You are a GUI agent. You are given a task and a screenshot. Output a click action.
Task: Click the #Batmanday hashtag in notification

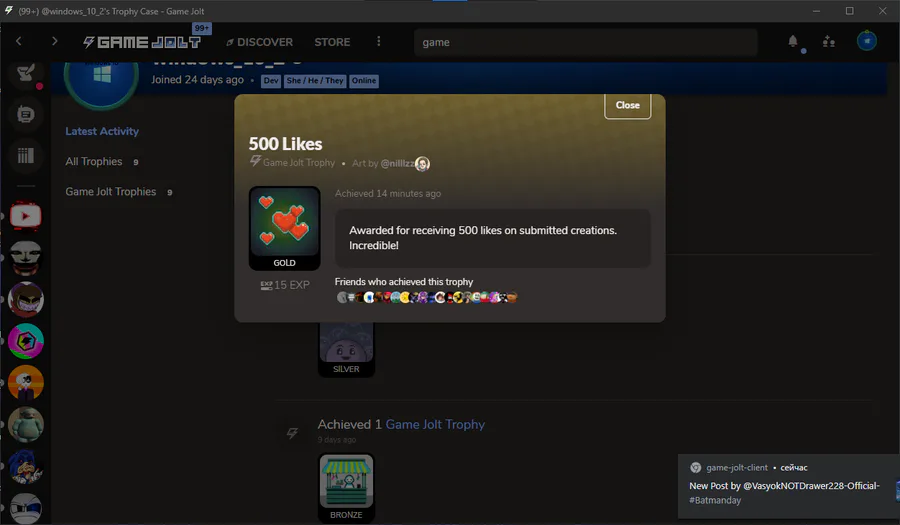[715, 500]
